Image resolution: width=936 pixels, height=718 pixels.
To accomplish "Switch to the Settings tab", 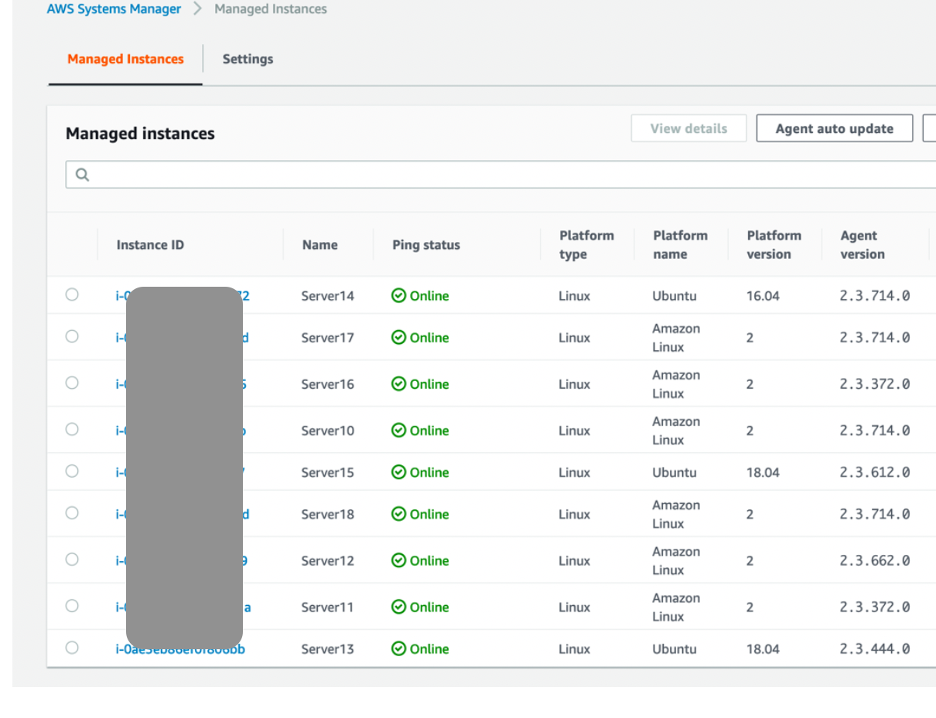I will pyautogui.click(x=247, y=59).
